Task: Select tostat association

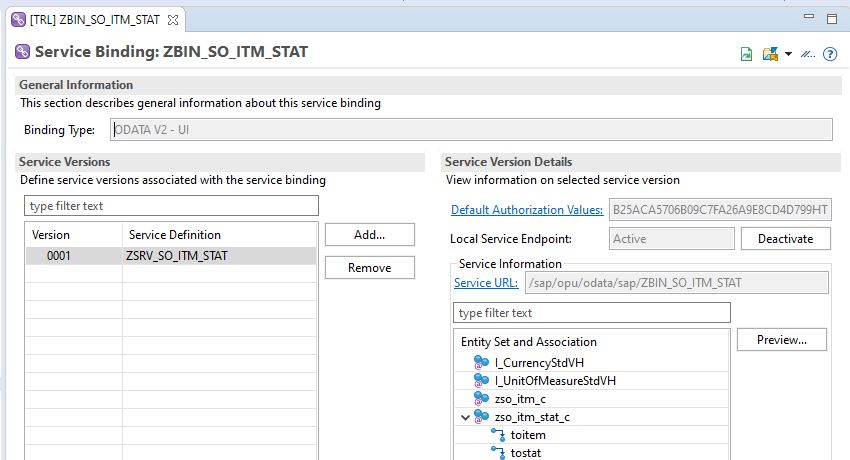Action: [526, 453]
